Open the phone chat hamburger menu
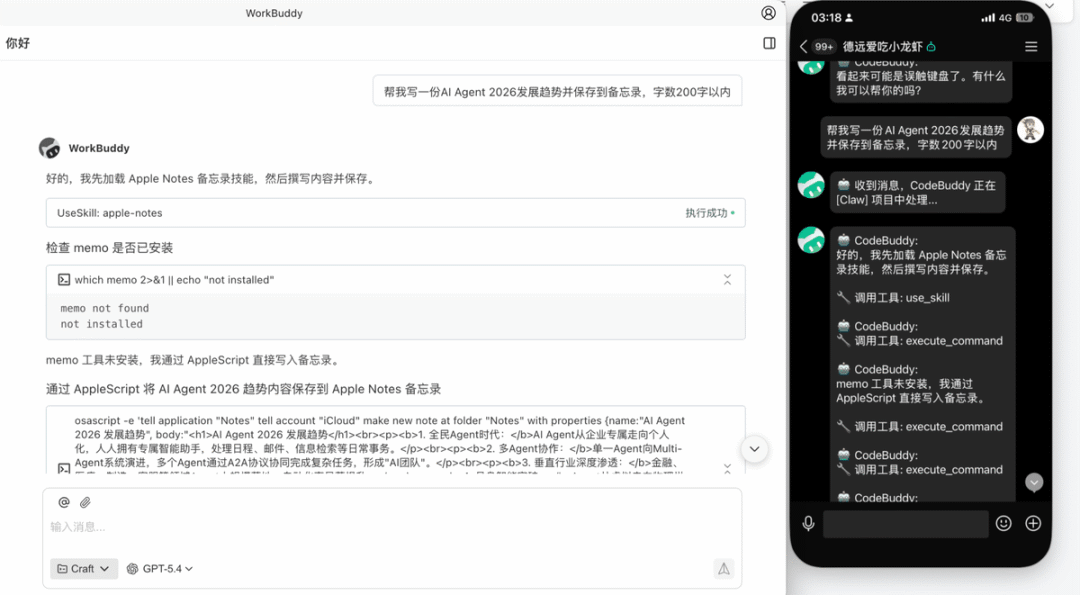The width and height of the screenshot is (1080, 595). (1031, 46)
